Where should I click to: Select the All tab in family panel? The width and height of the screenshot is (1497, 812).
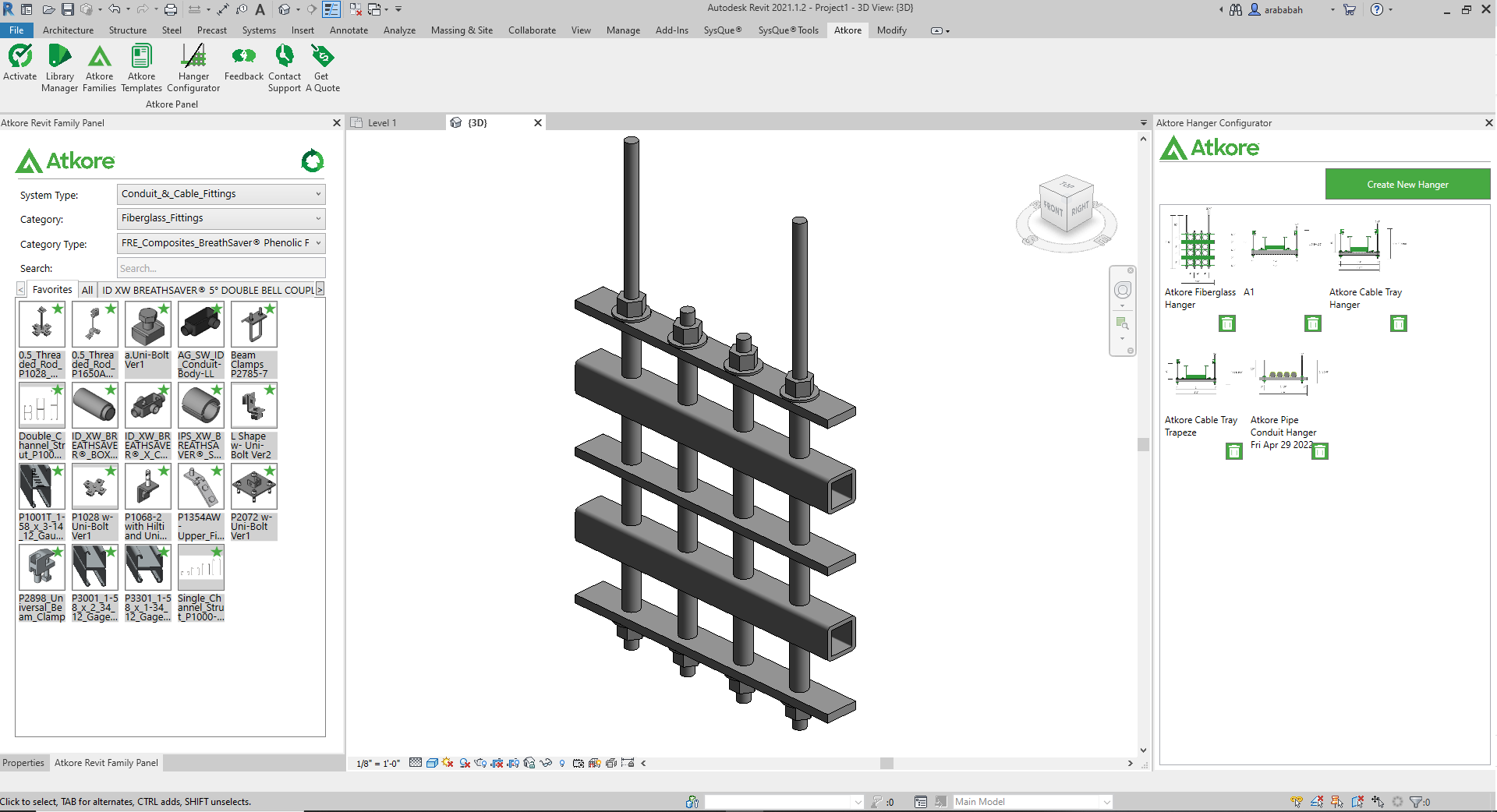pyautogui.click(x=87, y=290)
